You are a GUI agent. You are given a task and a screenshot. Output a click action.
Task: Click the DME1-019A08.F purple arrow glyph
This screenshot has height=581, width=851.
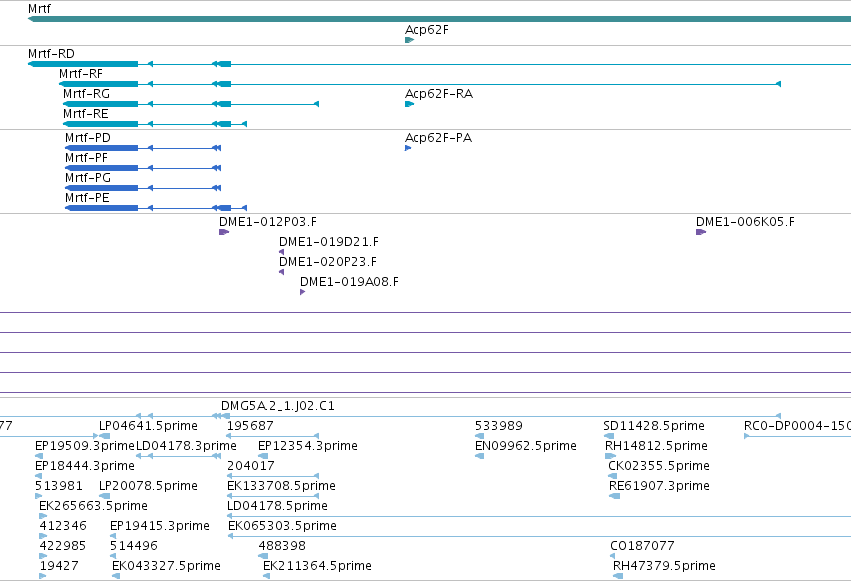(302, 292)
